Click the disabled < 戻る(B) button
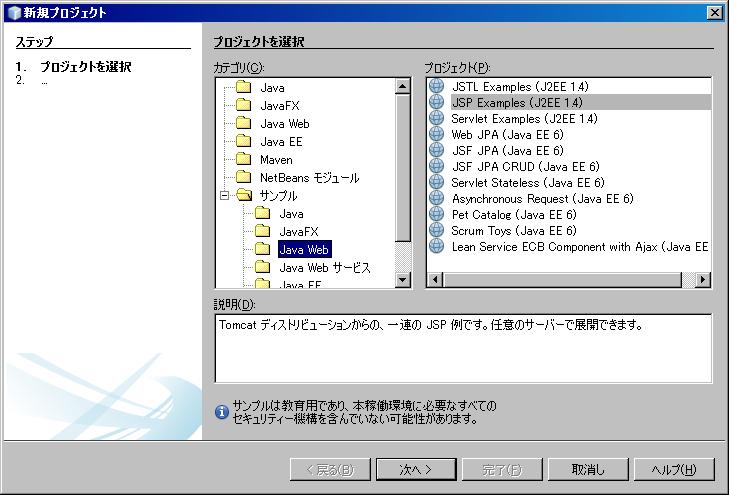 (330, 469)
